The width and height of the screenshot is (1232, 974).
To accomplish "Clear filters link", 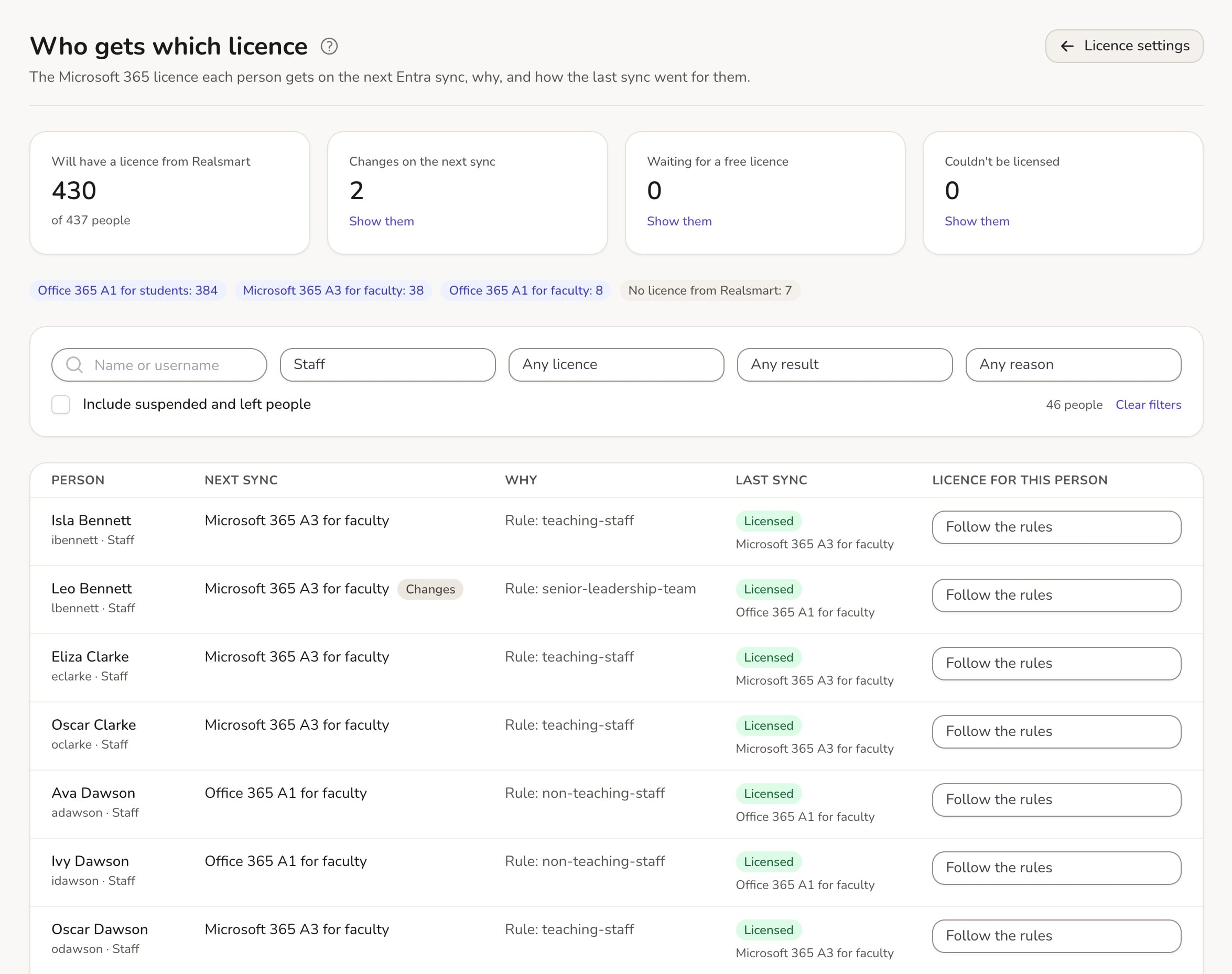I will [1148, 405].
